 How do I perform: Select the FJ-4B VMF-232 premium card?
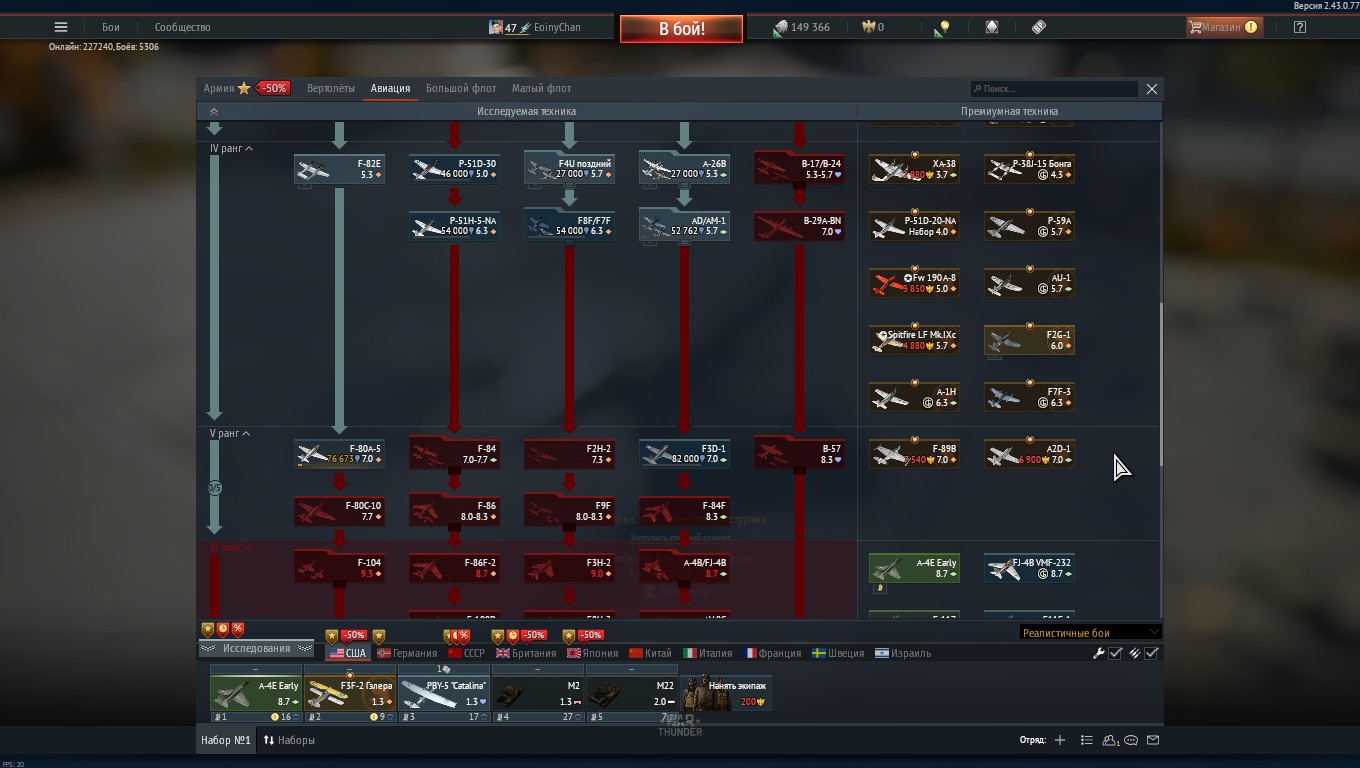[x=1029, y=568]
